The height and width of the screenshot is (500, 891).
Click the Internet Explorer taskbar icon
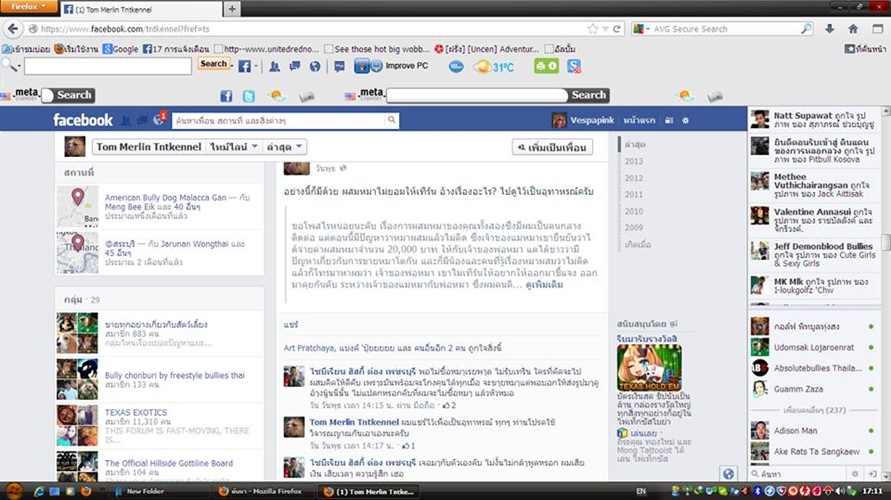click(x=39, y=491)
